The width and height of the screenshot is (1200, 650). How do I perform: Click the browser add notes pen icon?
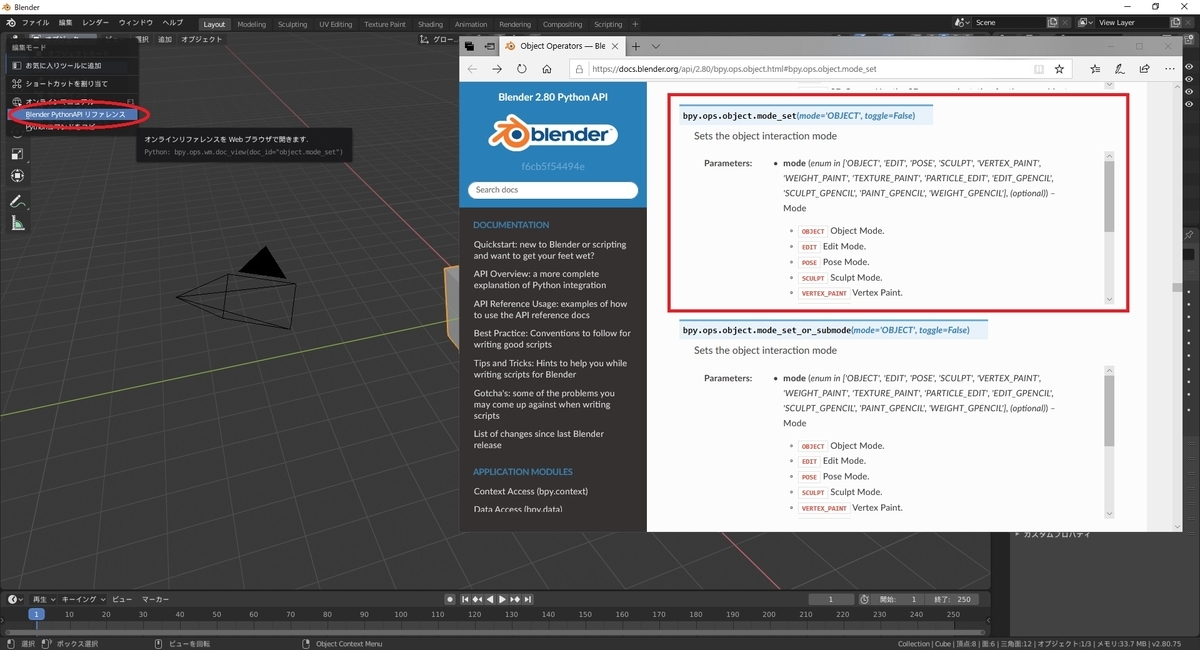click(1119, 69)
